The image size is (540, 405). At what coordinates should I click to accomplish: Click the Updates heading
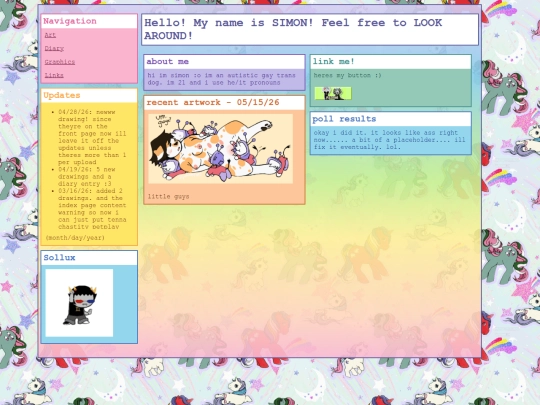[x=62, y=95]
